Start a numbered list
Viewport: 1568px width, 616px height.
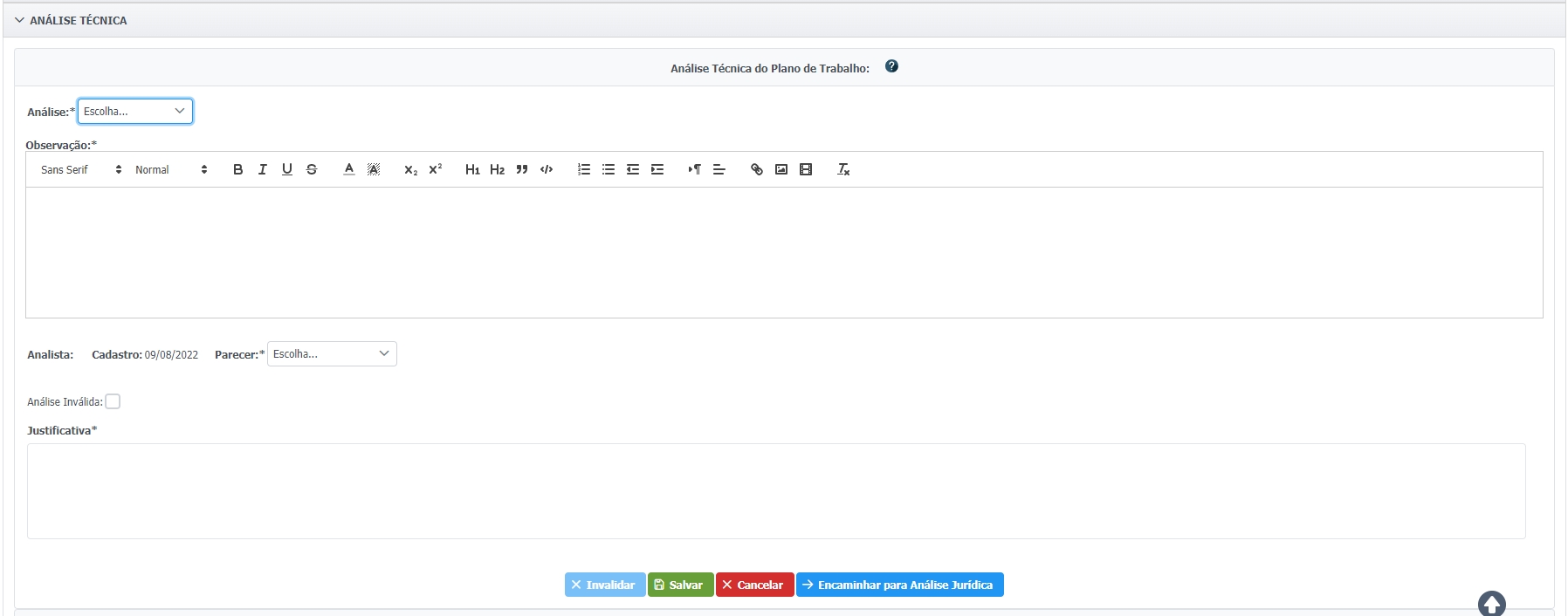click(x=584, y=169)
